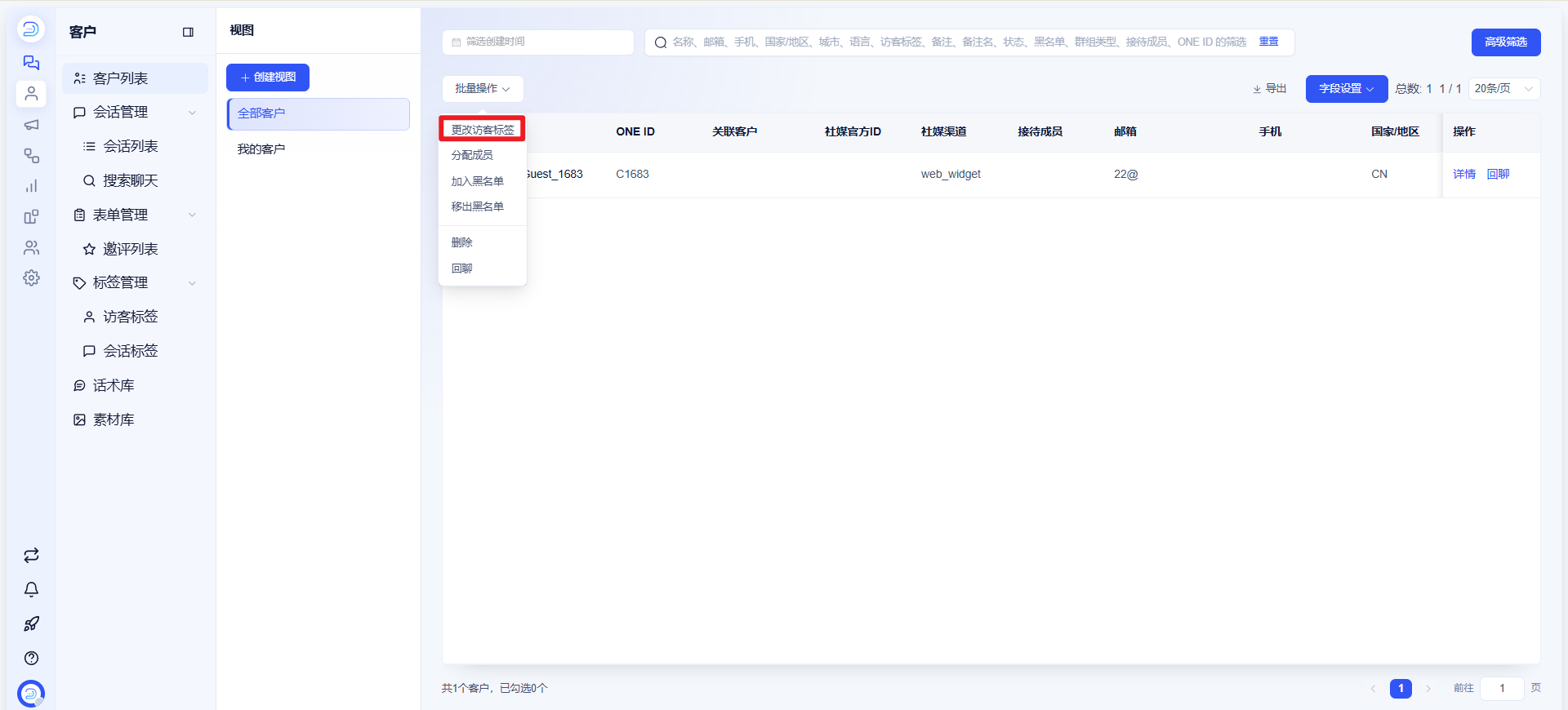Viewport: 1568px width, 710px height.
Task: Focus the 筛选创建时间 date filter field
Action: [x=538, y=42]
